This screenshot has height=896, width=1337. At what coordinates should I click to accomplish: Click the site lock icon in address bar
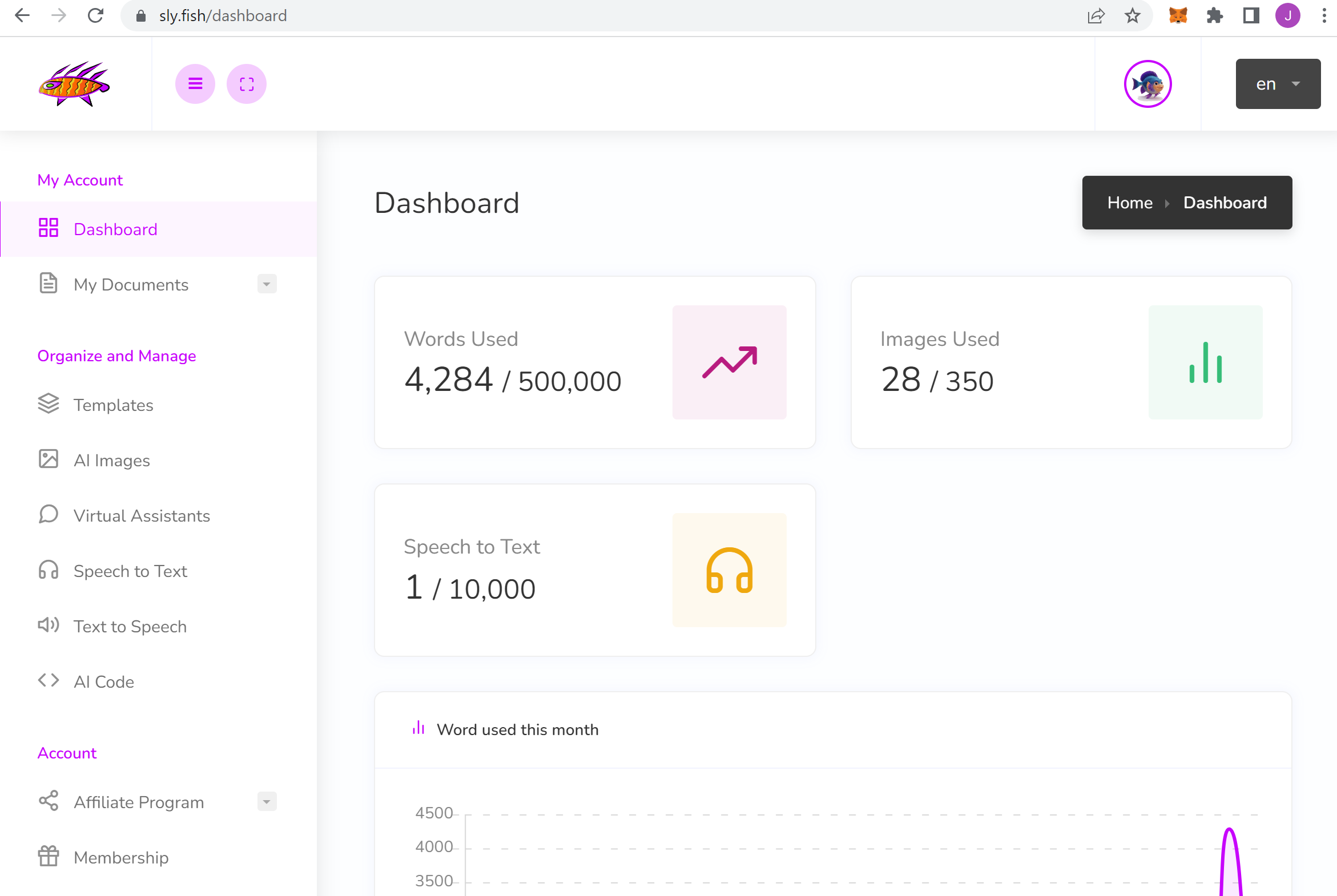coord(140,15)
